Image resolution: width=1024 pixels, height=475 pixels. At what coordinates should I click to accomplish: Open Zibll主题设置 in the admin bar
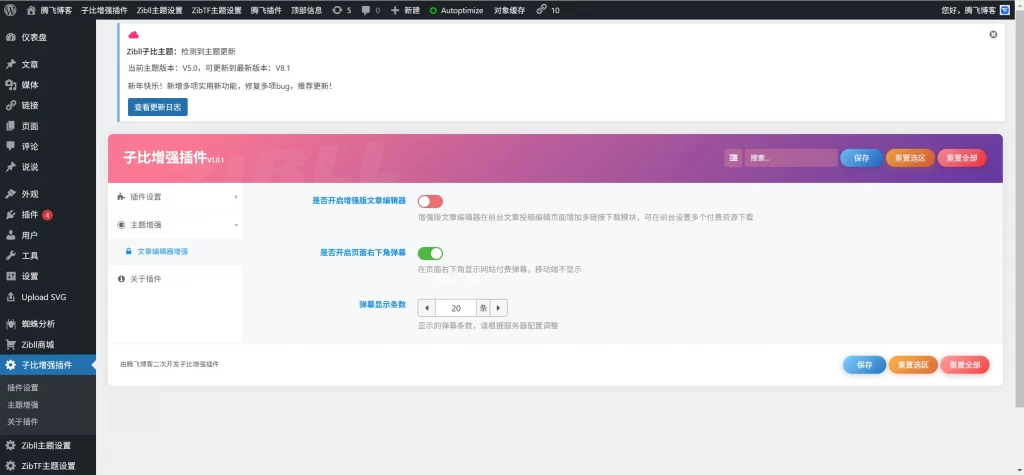[160, 10]
